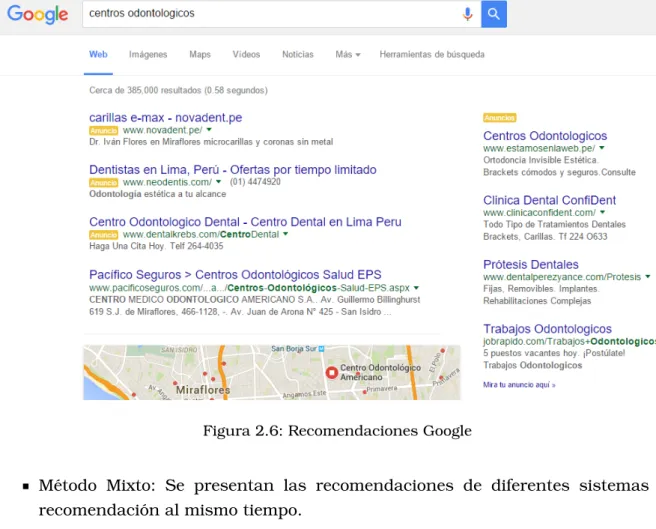Expand the Más dropdown menu
Viewport: 656px width, 529px height.
348,54
